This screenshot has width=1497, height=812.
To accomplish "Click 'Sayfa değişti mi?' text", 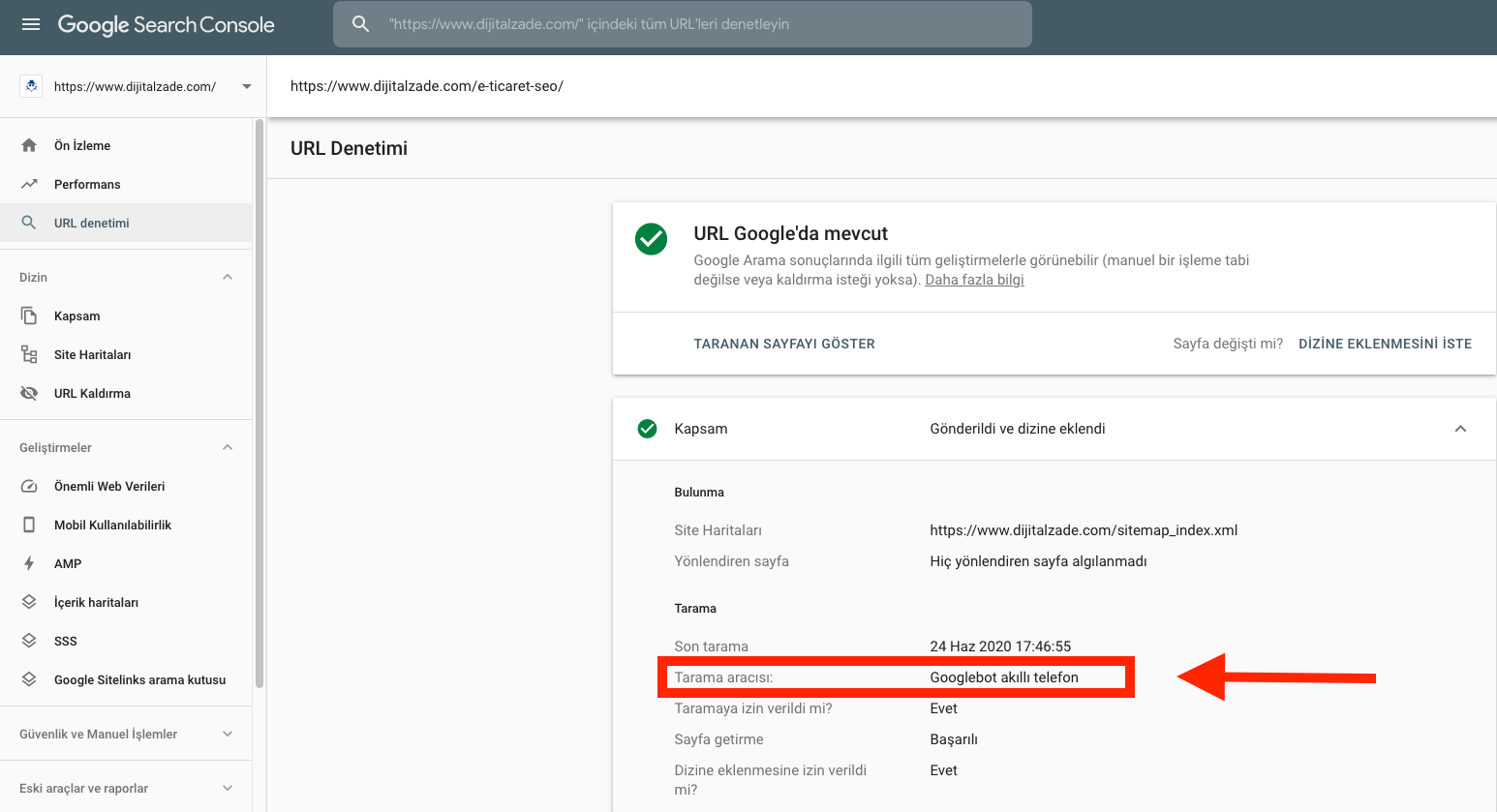I will [x=1228, y=344].
